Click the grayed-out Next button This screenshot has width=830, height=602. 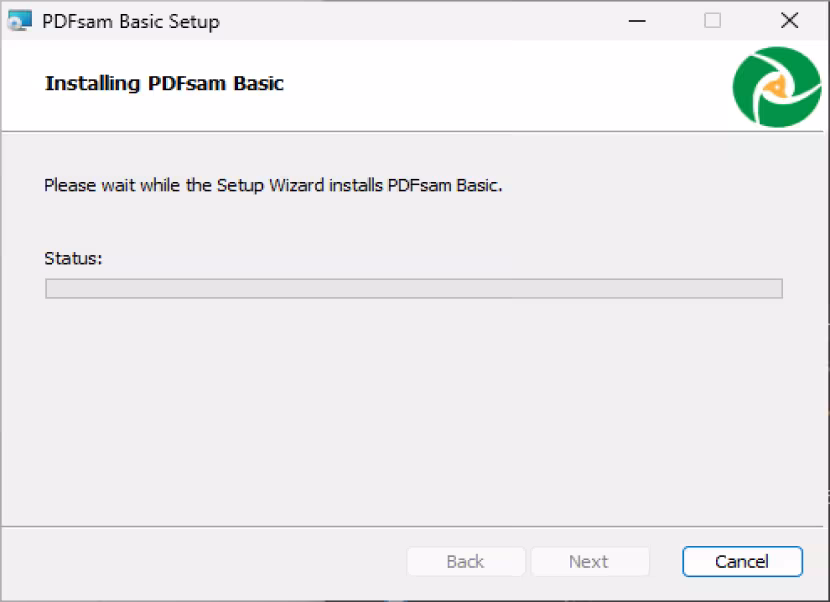pos(590,561)
